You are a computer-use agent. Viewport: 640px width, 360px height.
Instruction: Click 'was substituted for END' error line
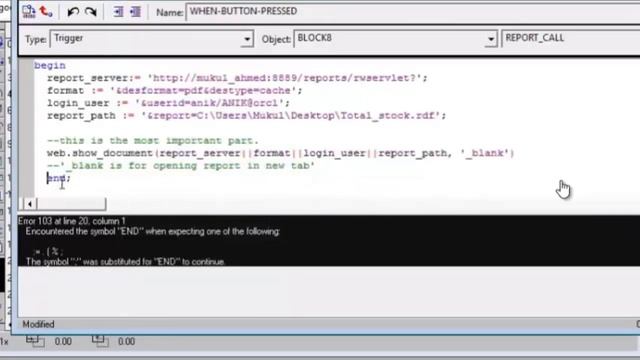[125, 262]
